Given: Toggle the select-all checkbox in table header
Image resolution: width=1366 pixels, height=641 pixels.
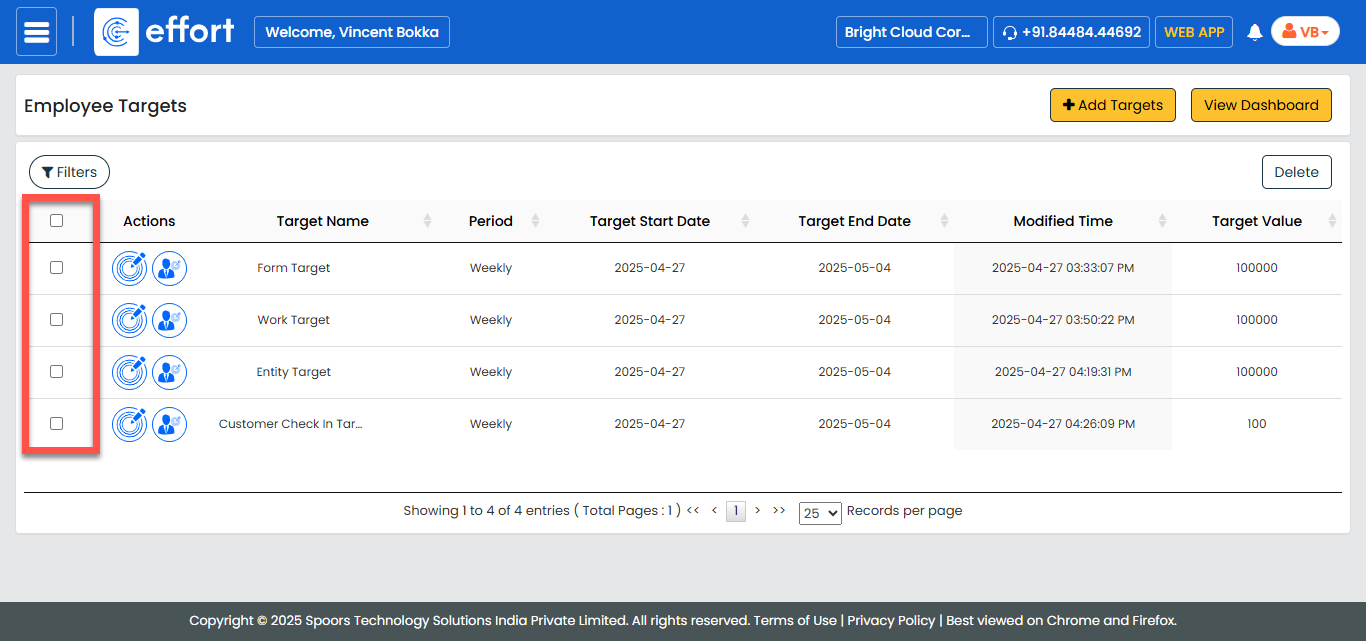Looking at the screenshot, I should pos(56,221).
